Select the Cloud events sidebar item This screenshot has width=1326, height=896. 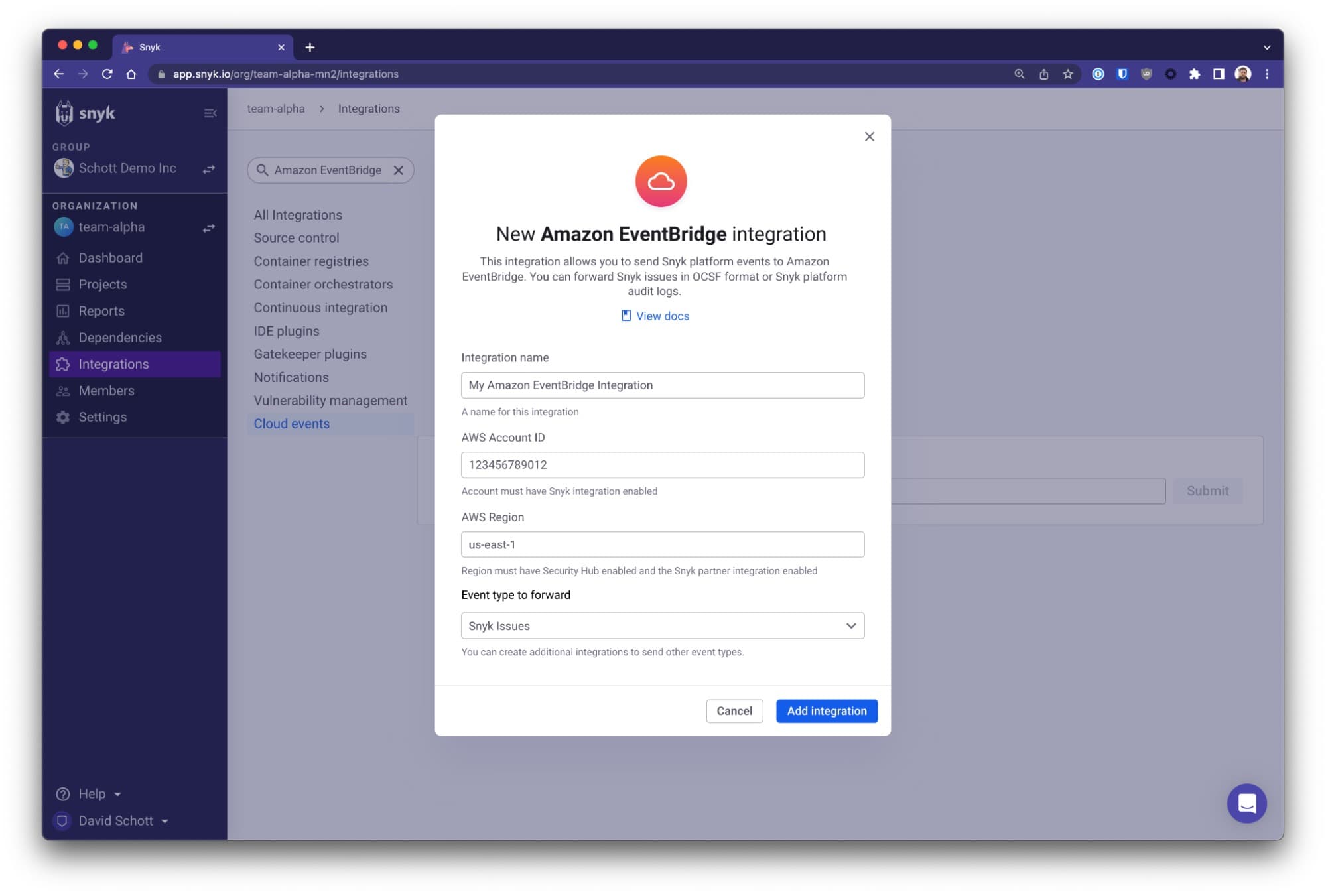coord(291,423)
